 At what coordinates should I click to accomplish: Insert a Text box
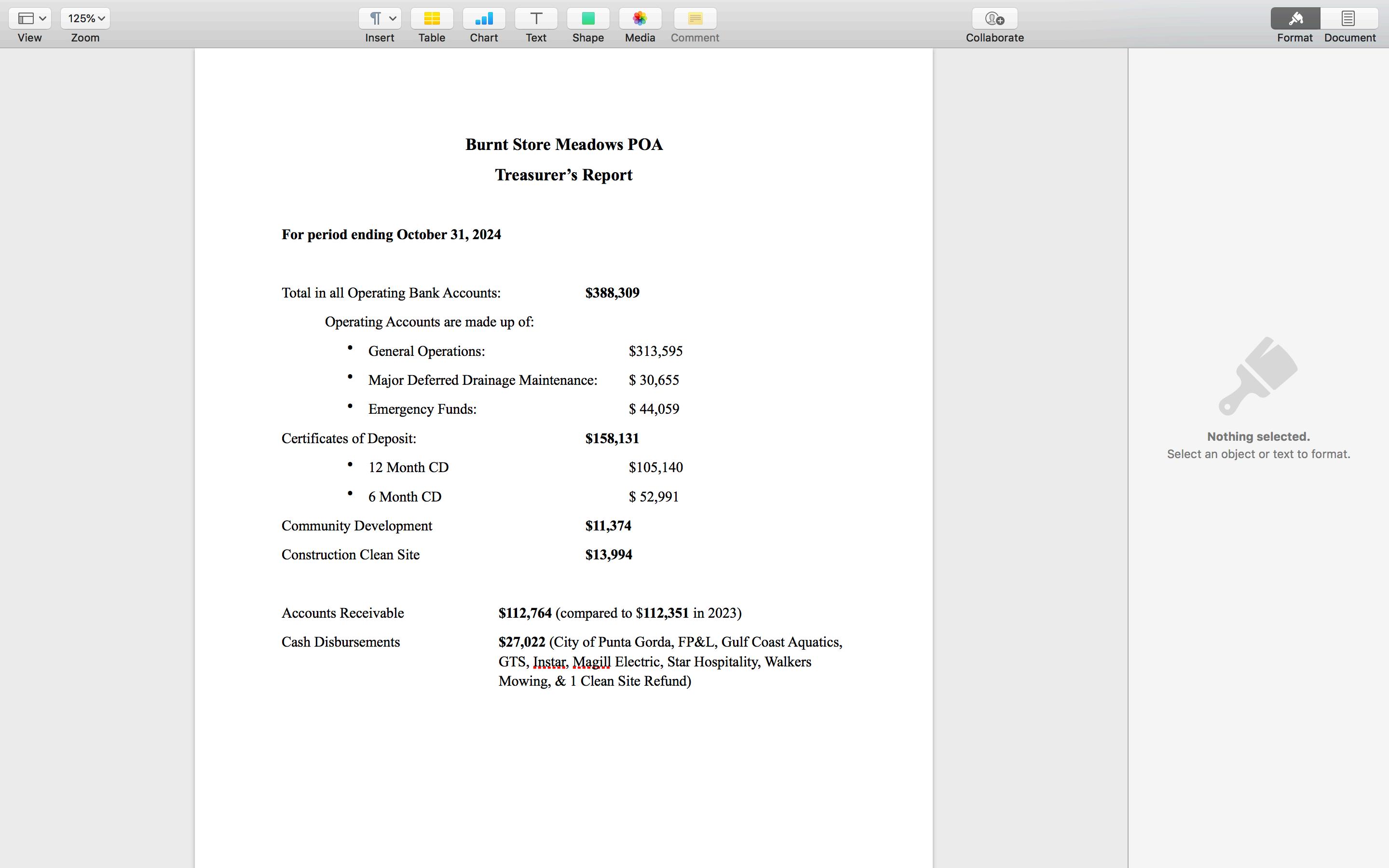pos(535,18)
